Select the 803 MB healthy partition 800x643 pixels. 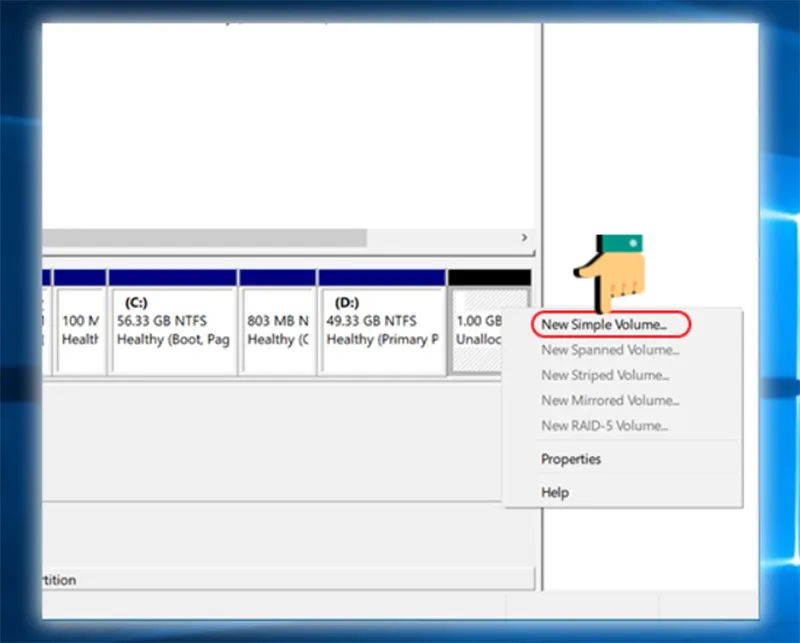click(x=278, y=331)
